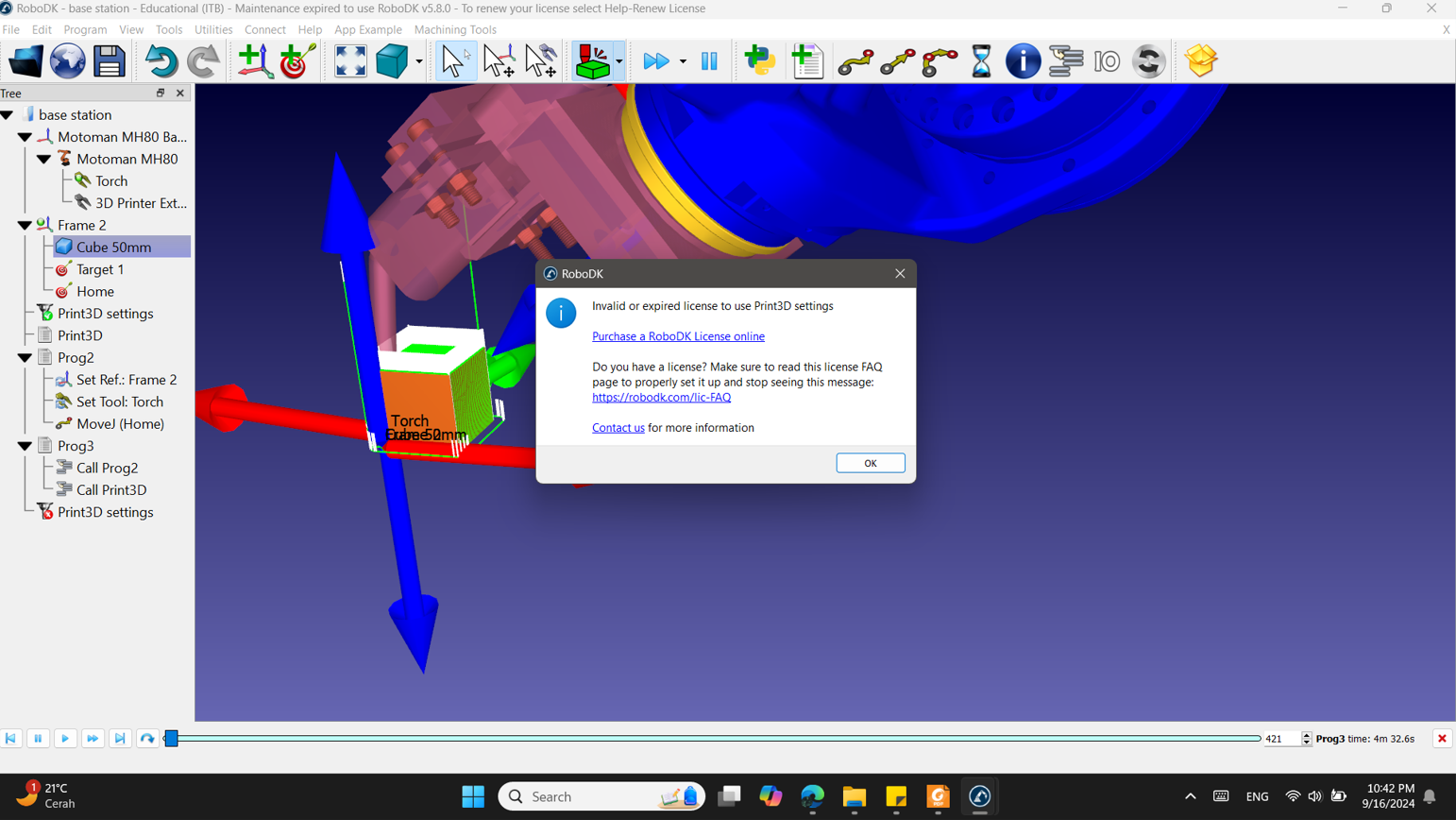
Task: Collapse the Frame 2 tree node
Action: tap(25, 225)
